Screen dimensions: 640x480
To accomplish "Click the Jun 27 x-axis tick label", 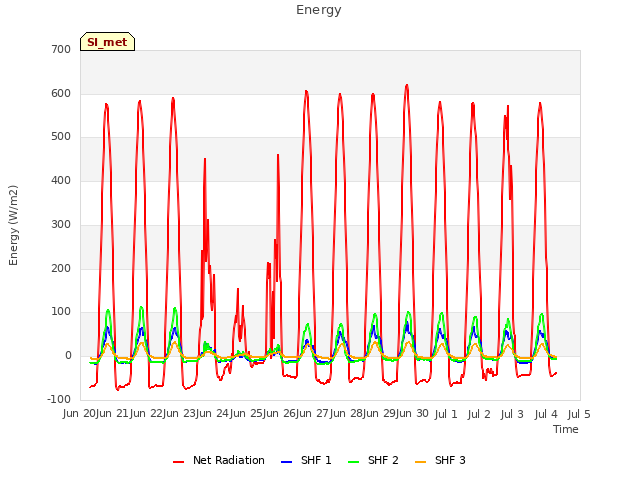I will point(314,414).
